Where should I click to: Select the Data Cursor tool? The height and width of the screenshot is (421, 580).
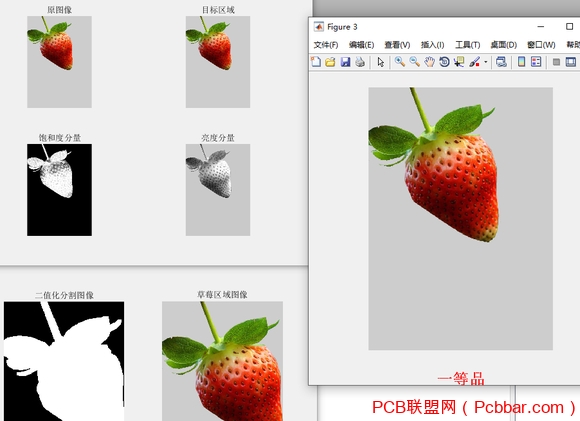(x=459, y=62)
